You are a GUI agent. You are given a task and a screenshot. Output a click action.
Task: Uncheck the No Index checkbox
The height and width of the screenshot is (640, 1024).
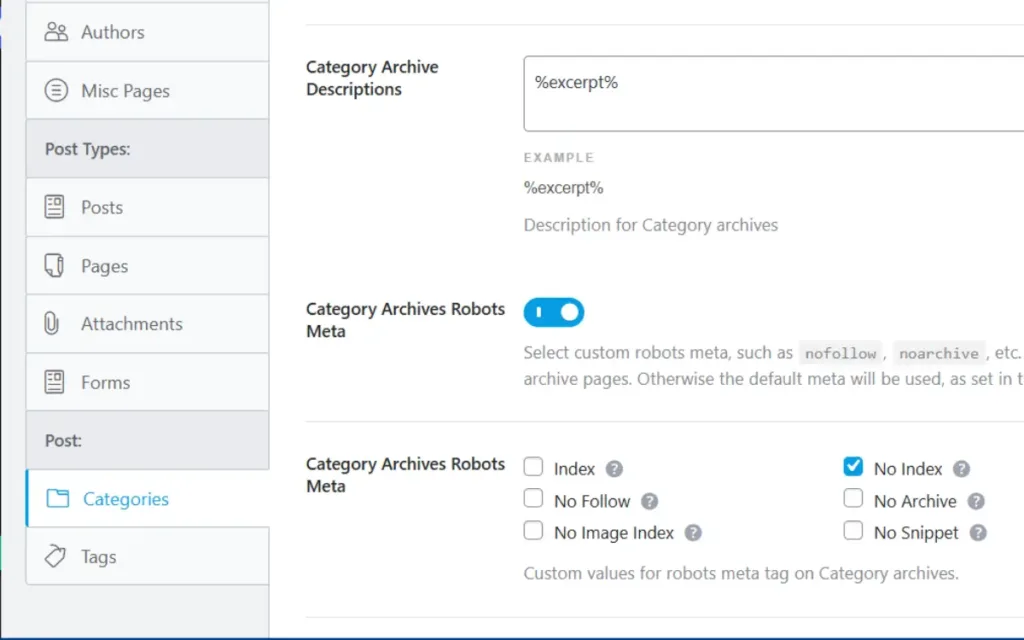pyautogui.click(x=853, y=466)
